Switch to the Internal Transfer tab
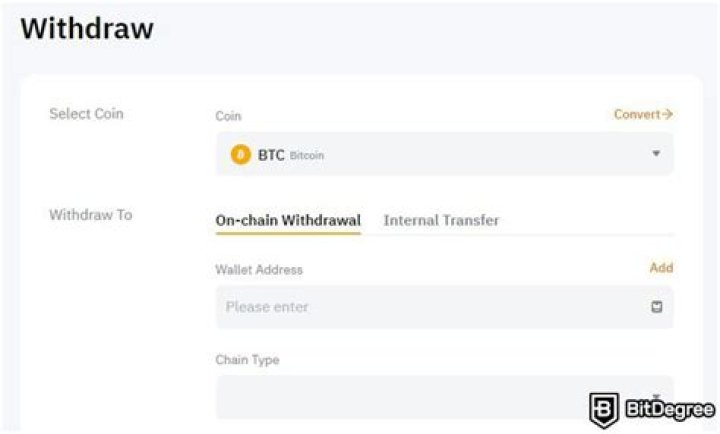Screen dimensions: 720x434 pos(441,220)
